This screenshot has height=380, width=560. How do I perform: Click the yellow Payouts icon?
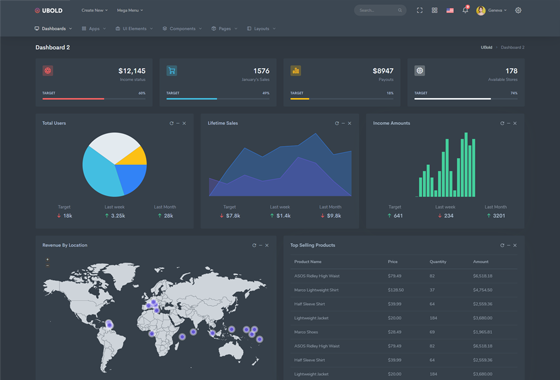point(296,70)
